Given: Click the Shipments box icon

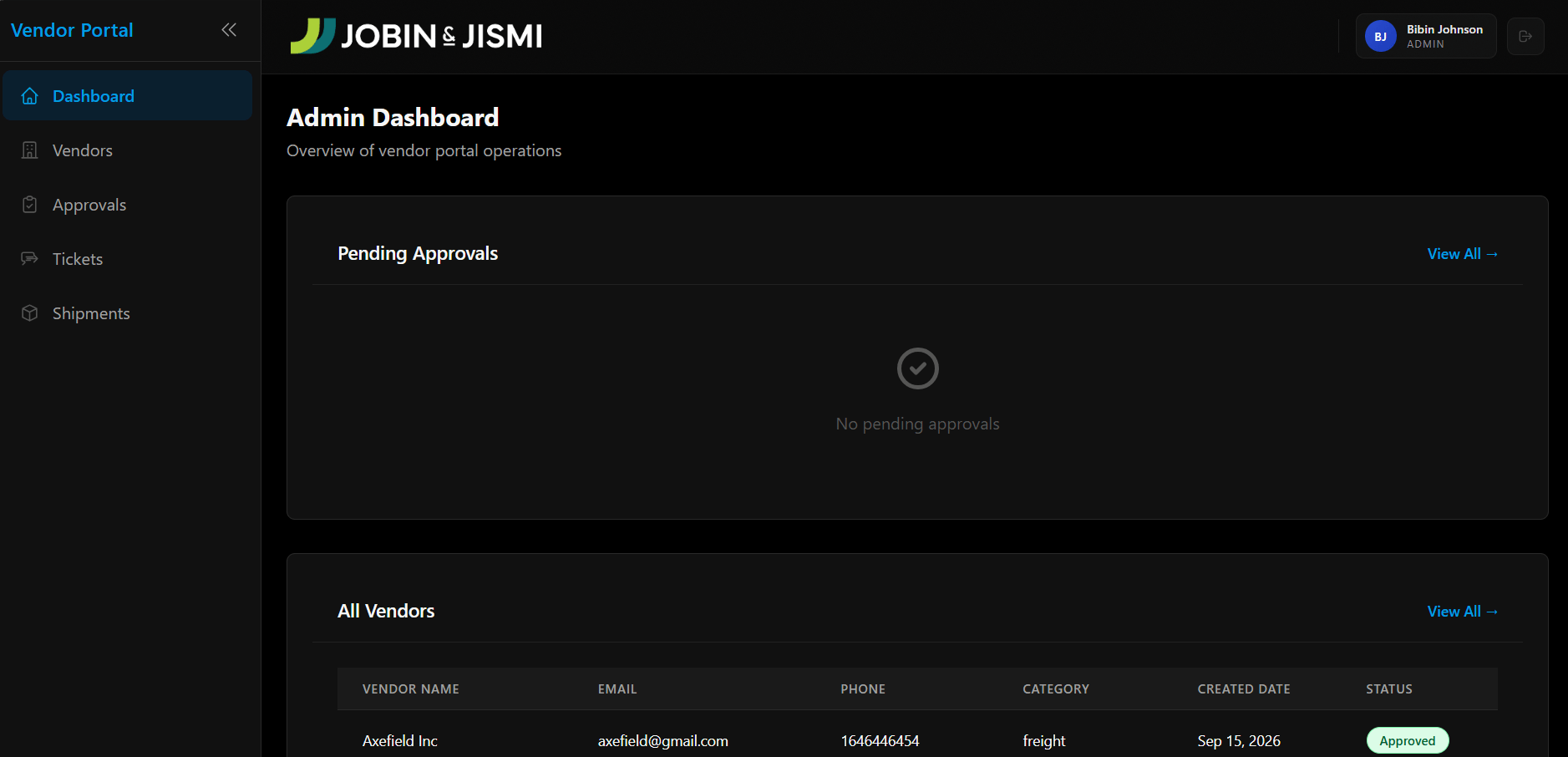Looking at the screenshot, I should pyautogui.click(x=30, y=313).
